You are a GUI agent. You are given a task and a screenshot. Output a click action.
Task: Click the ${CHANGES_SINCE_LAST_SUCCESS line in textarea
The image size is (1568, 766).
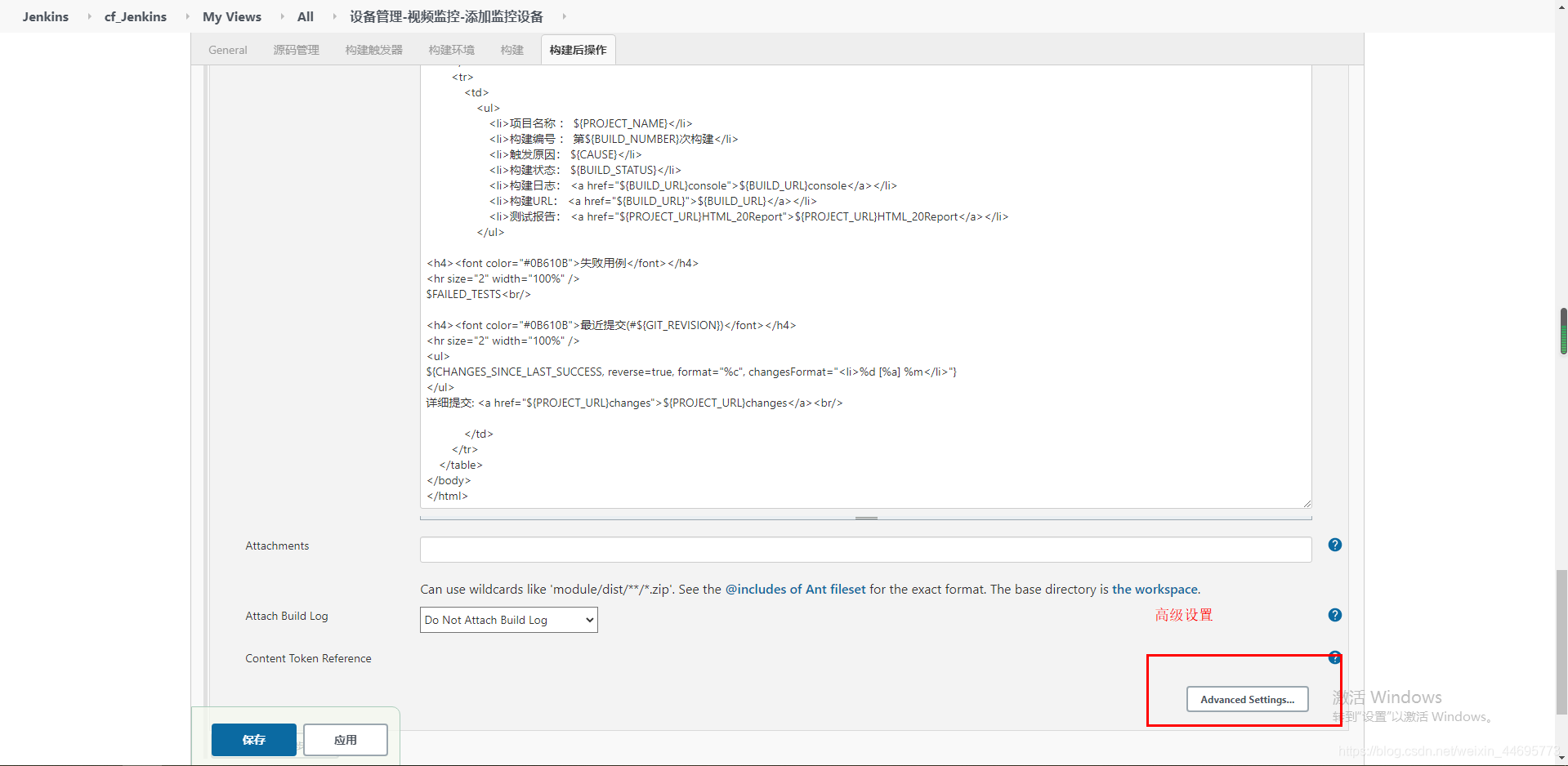(691, 372)
